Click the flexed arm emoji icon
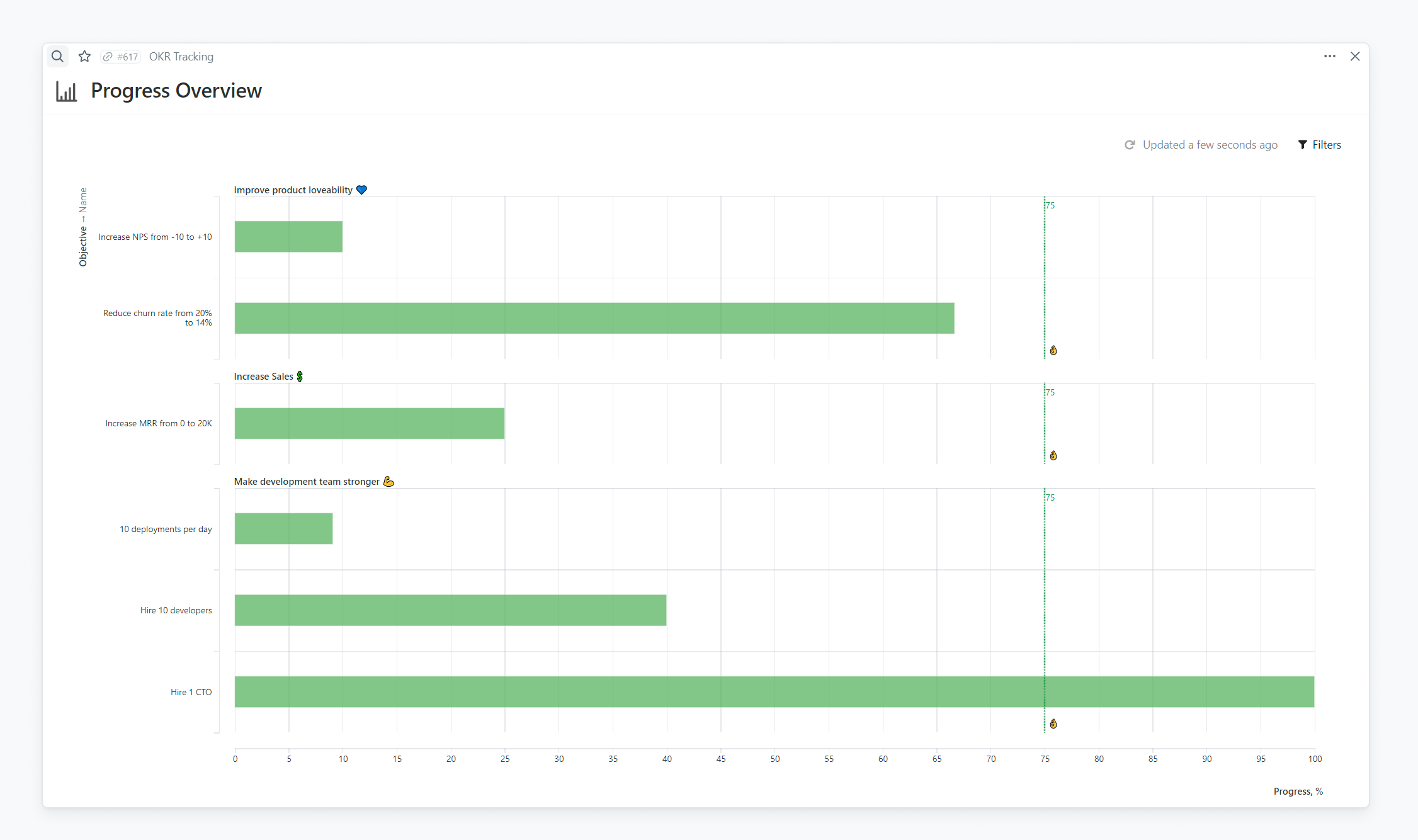Screen dimensions: 1418x840 coord(389,482)
